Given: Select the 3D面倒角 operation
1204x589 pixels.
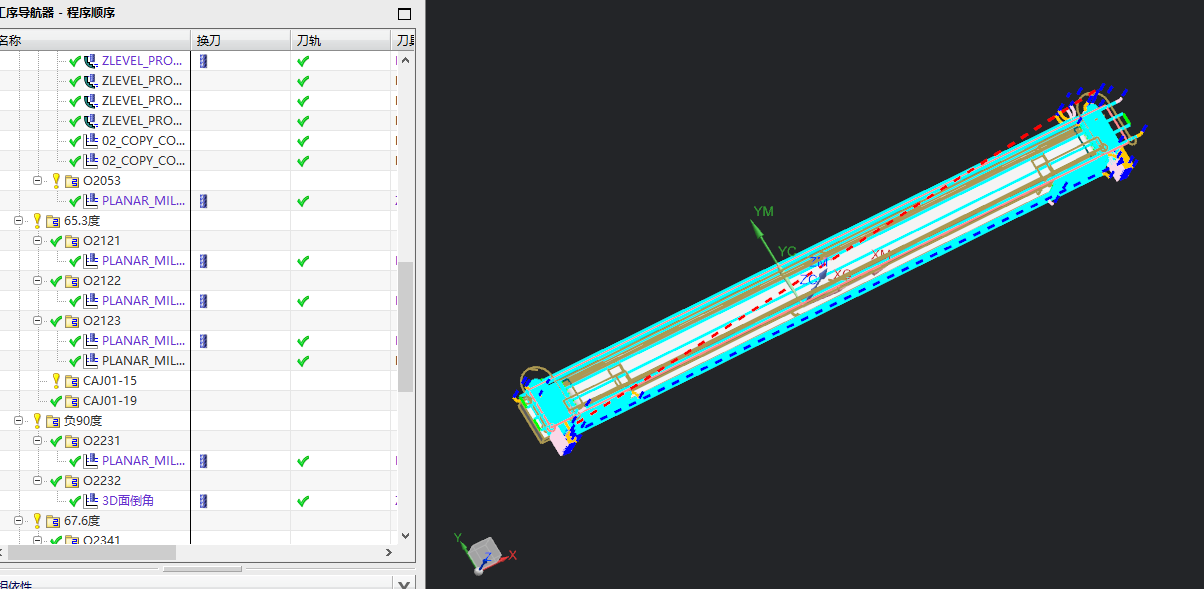Looking at the screenshot, I should (128, 501).
